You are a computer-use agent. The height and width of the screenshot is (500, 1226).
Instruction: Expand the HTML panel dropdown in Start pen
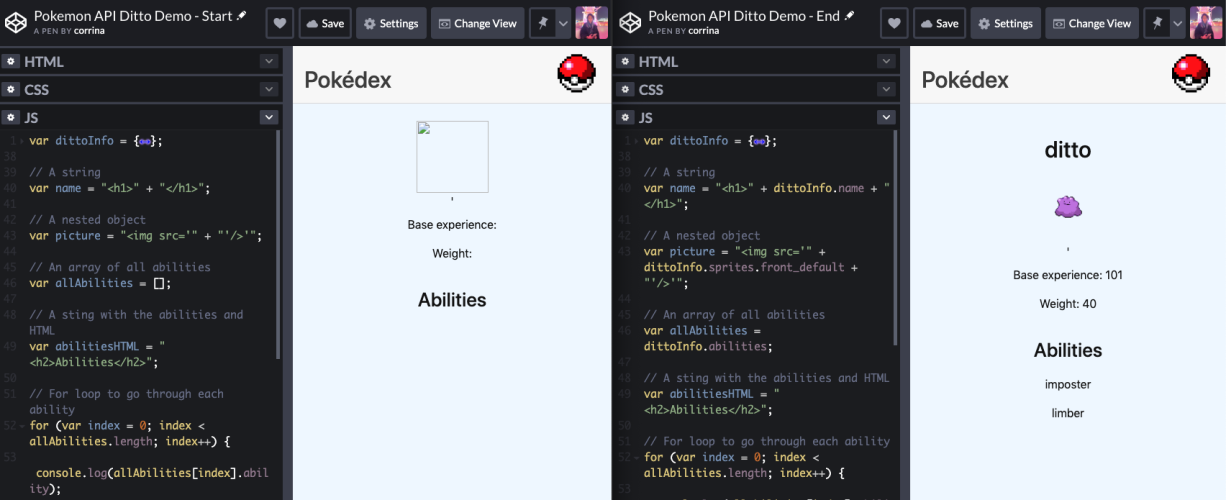268,61
